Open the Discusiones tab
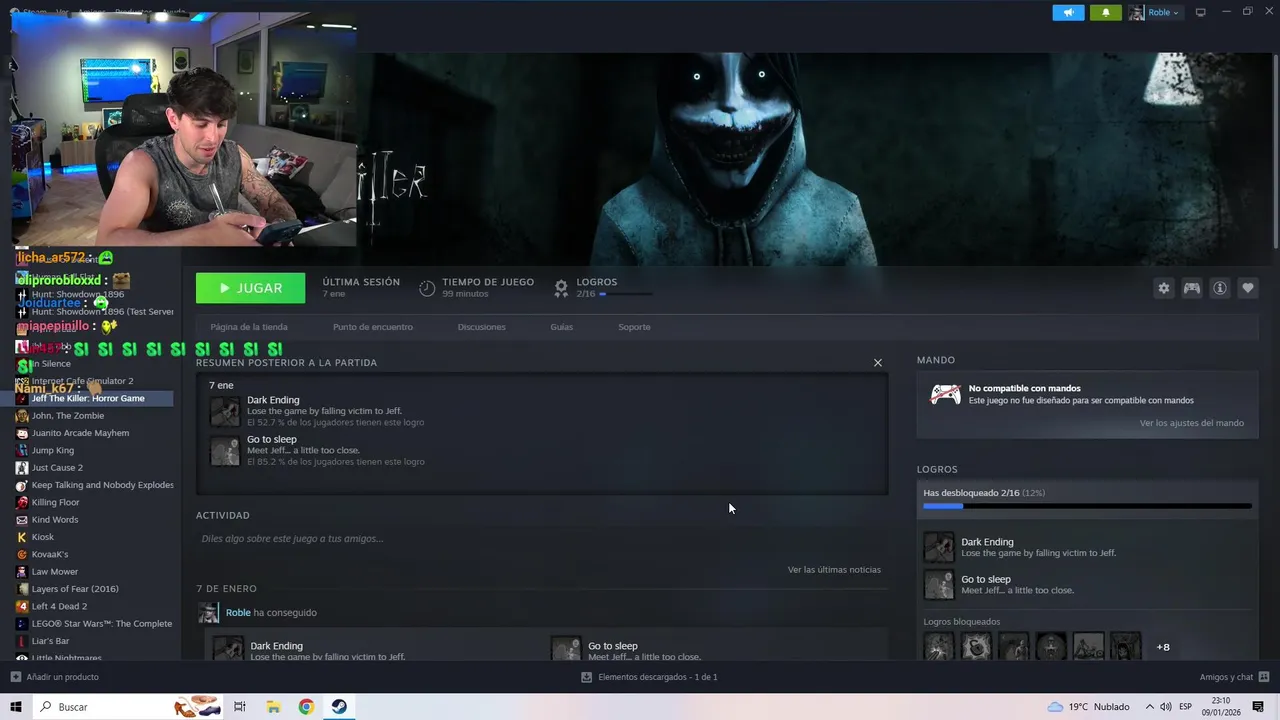Image resolution: width=1280 pixels, height=720 pixels. click(x=482, y=327)
